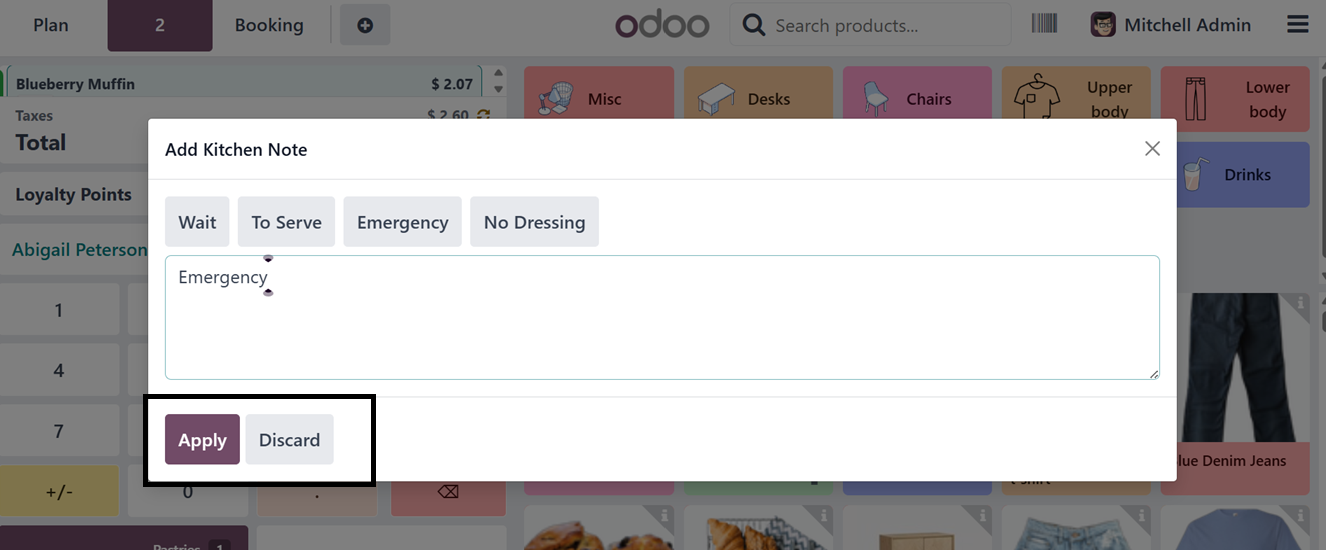Click the plus icon to add order

[365, 25]
